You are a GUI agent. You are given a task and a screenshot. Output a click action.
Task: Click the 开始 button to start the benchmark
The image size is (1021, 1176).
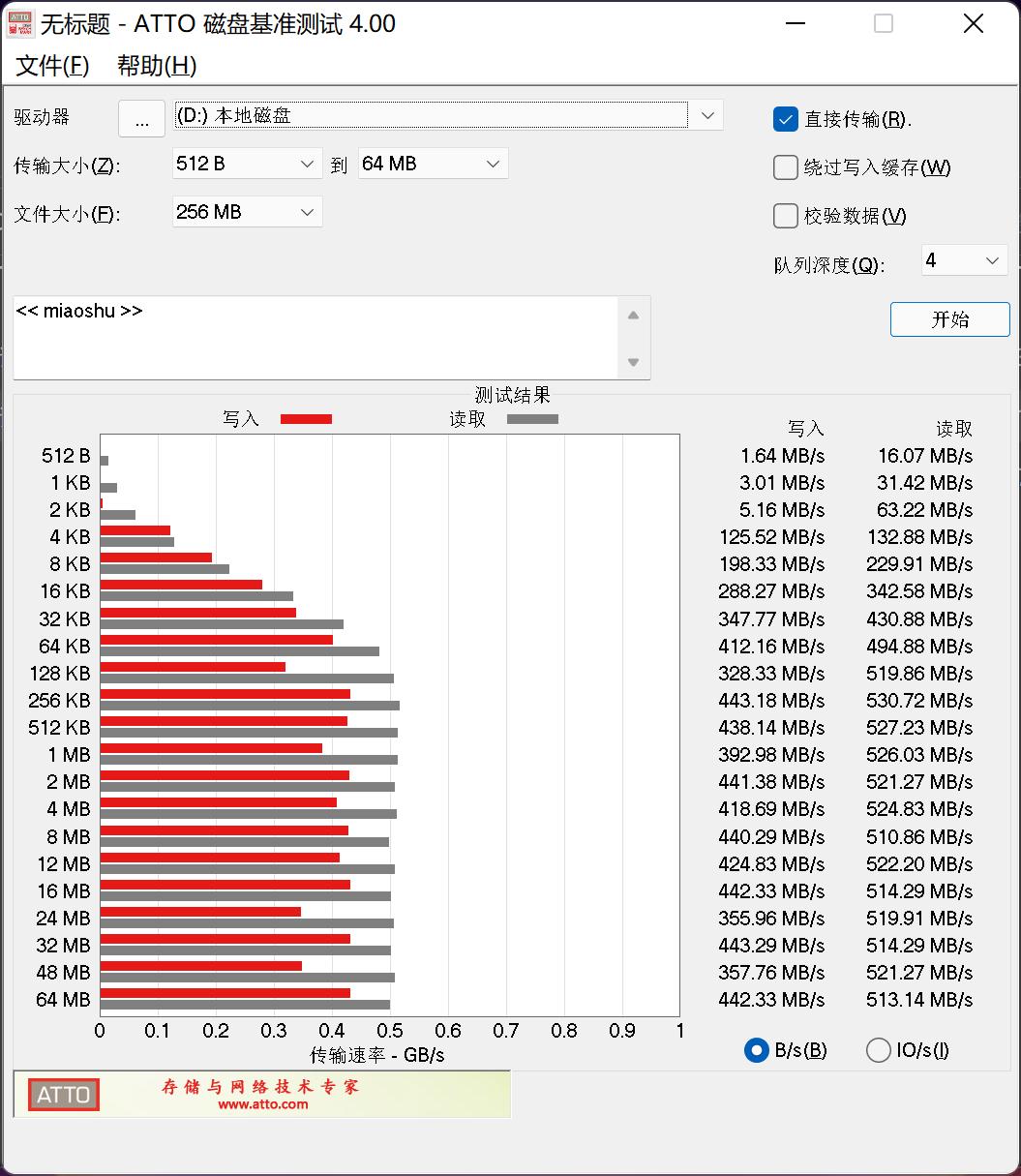point(949,319)
